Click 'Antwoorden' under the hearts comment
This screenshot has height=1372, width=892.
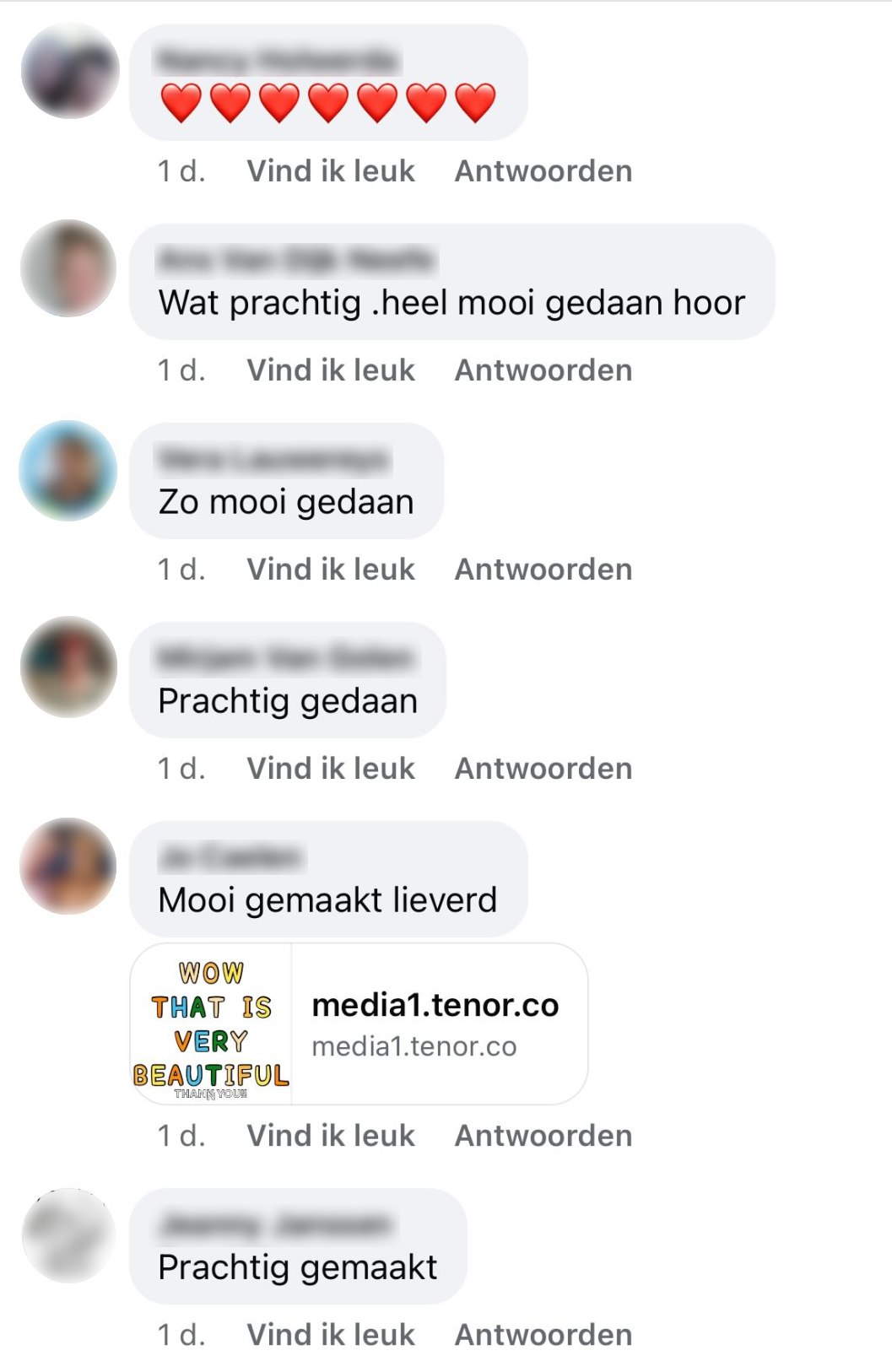click(543, 171)
